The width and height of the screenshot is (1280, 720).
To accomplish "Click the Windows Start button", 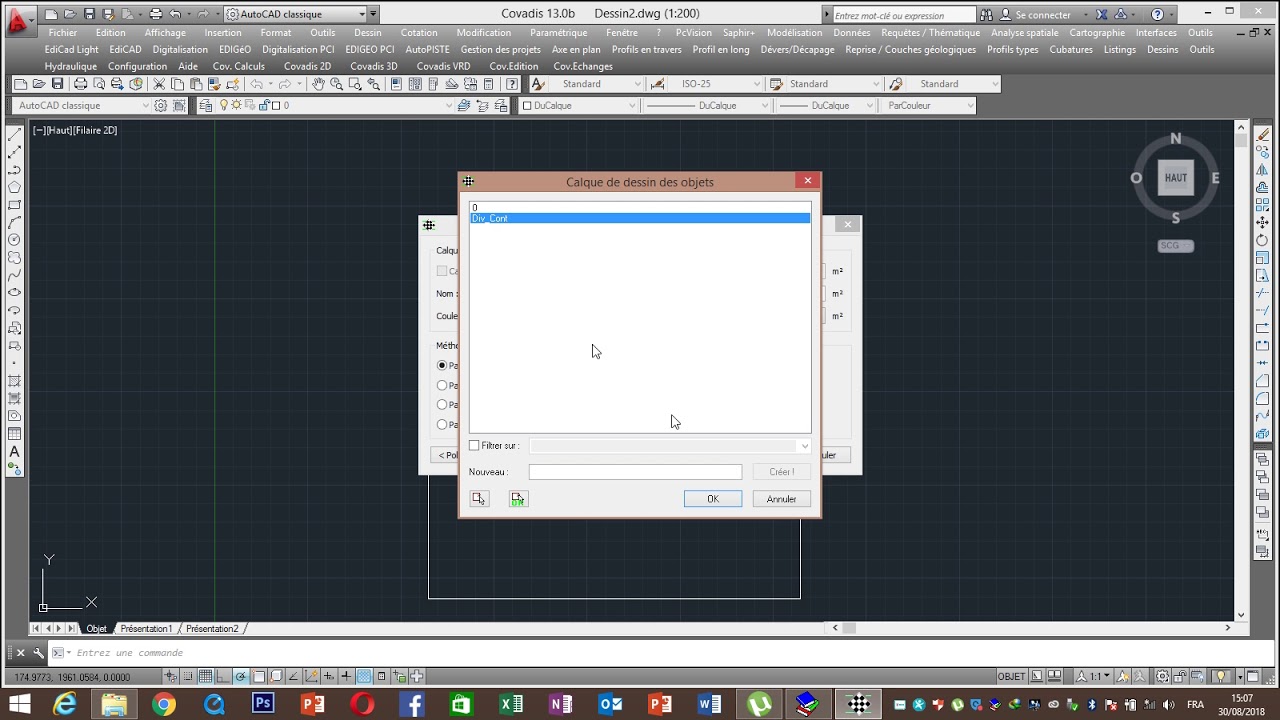I will coord(19,704).
